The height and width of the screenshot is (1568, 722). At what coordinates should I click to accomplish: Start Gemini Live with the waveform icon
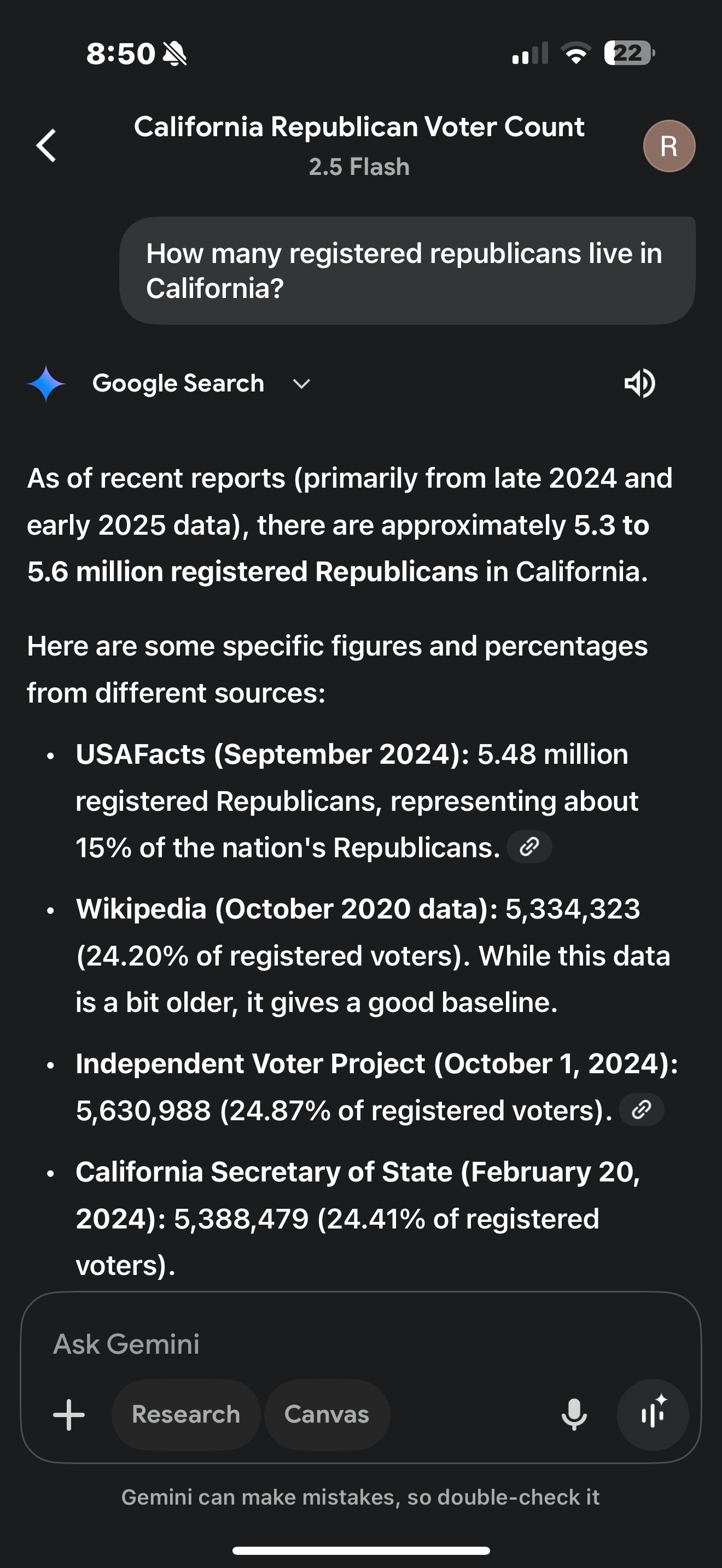(653, 1414)
